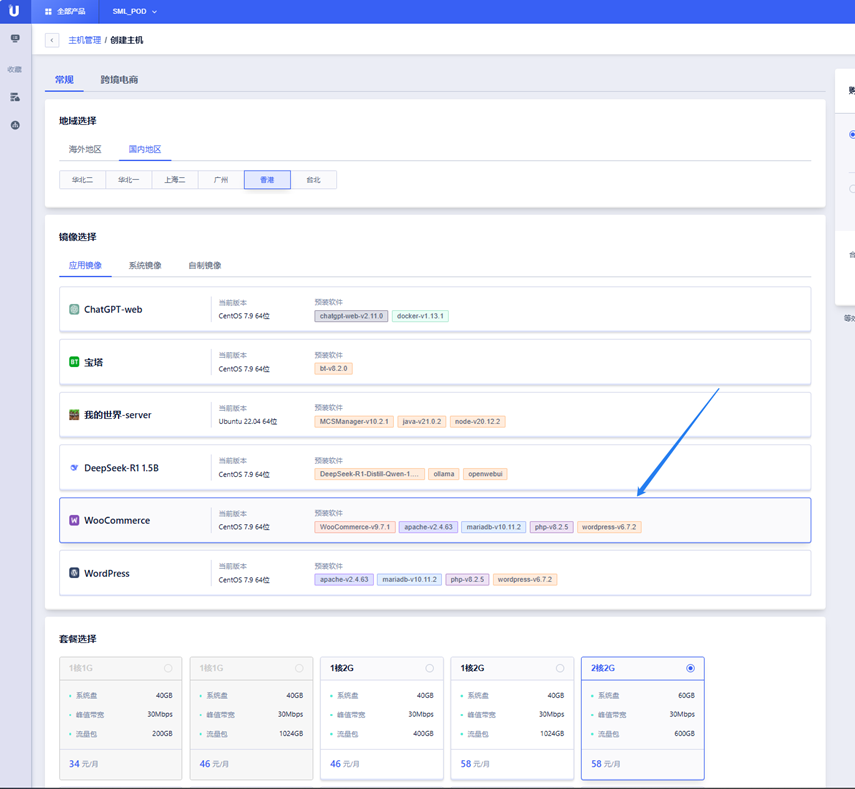855x789 pixels.
Task: Click the WooCommerce image icon
Action: pyautogui.click(x=74, y=521)
